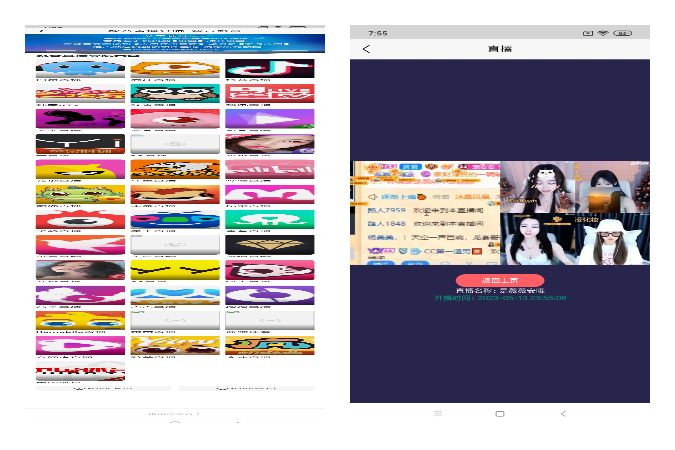Viewport: 675px width, 450px height.
Task: Click the red pill button below the stream
Action: click(x=499, y=281)
